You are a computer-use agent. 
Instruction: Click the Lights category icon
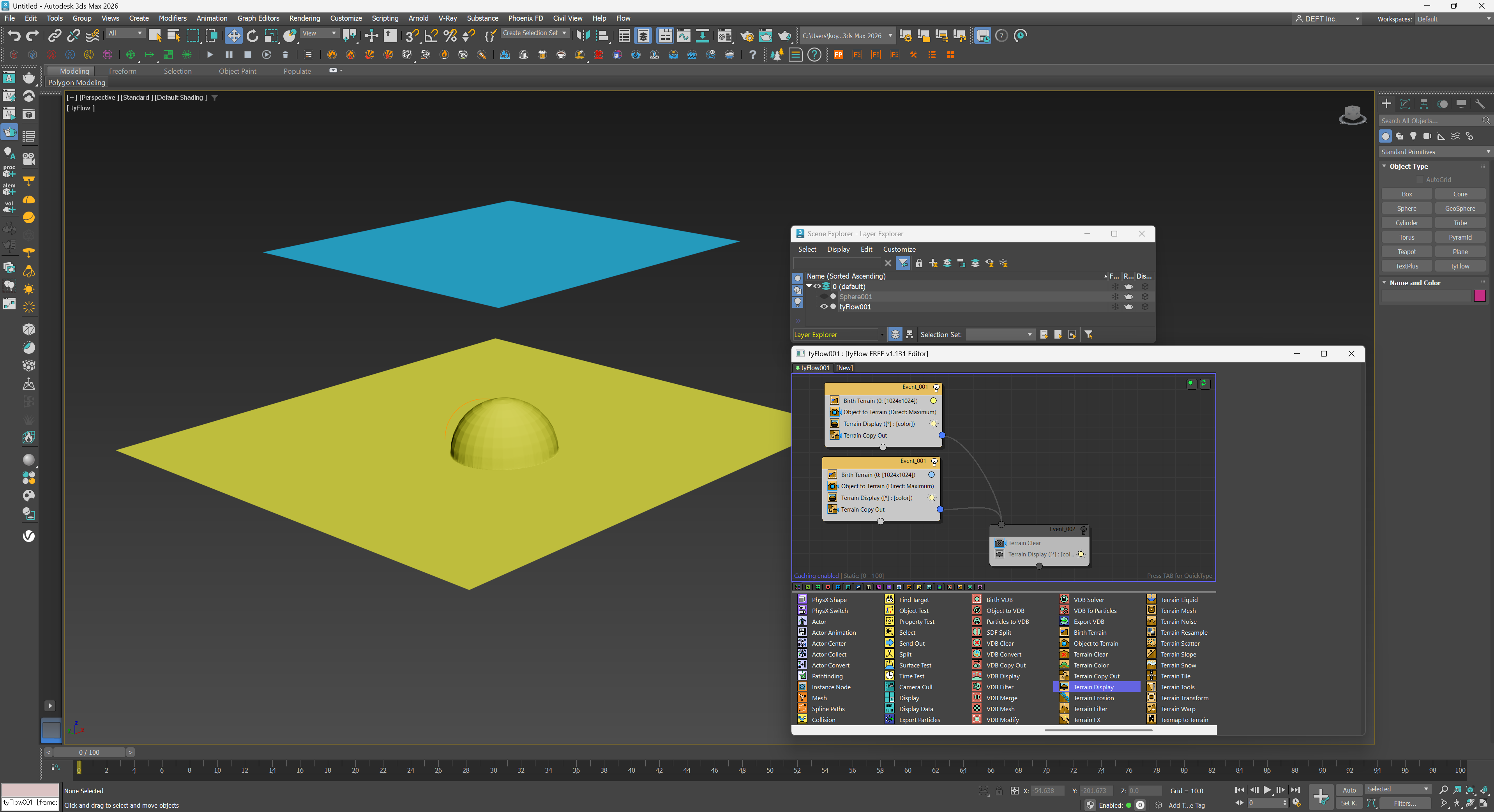(x=1413, y=136)
